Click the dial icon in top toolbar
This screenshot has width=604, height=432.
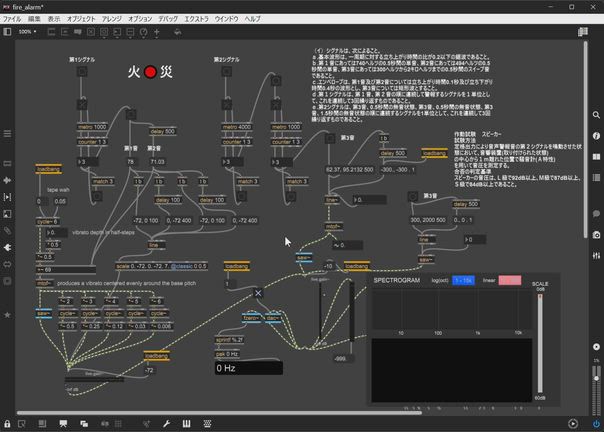143,32
